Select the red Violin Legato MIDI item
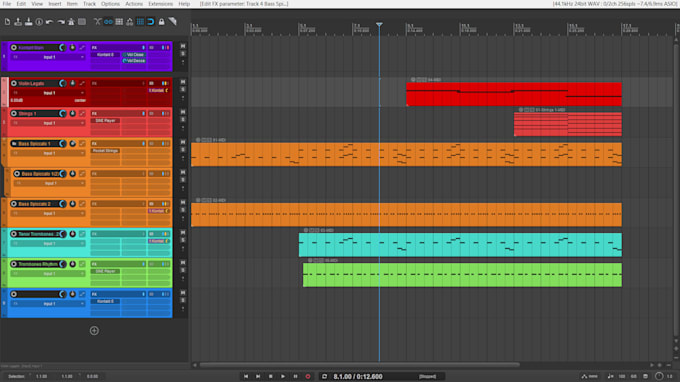 click(x=514, y=94)
